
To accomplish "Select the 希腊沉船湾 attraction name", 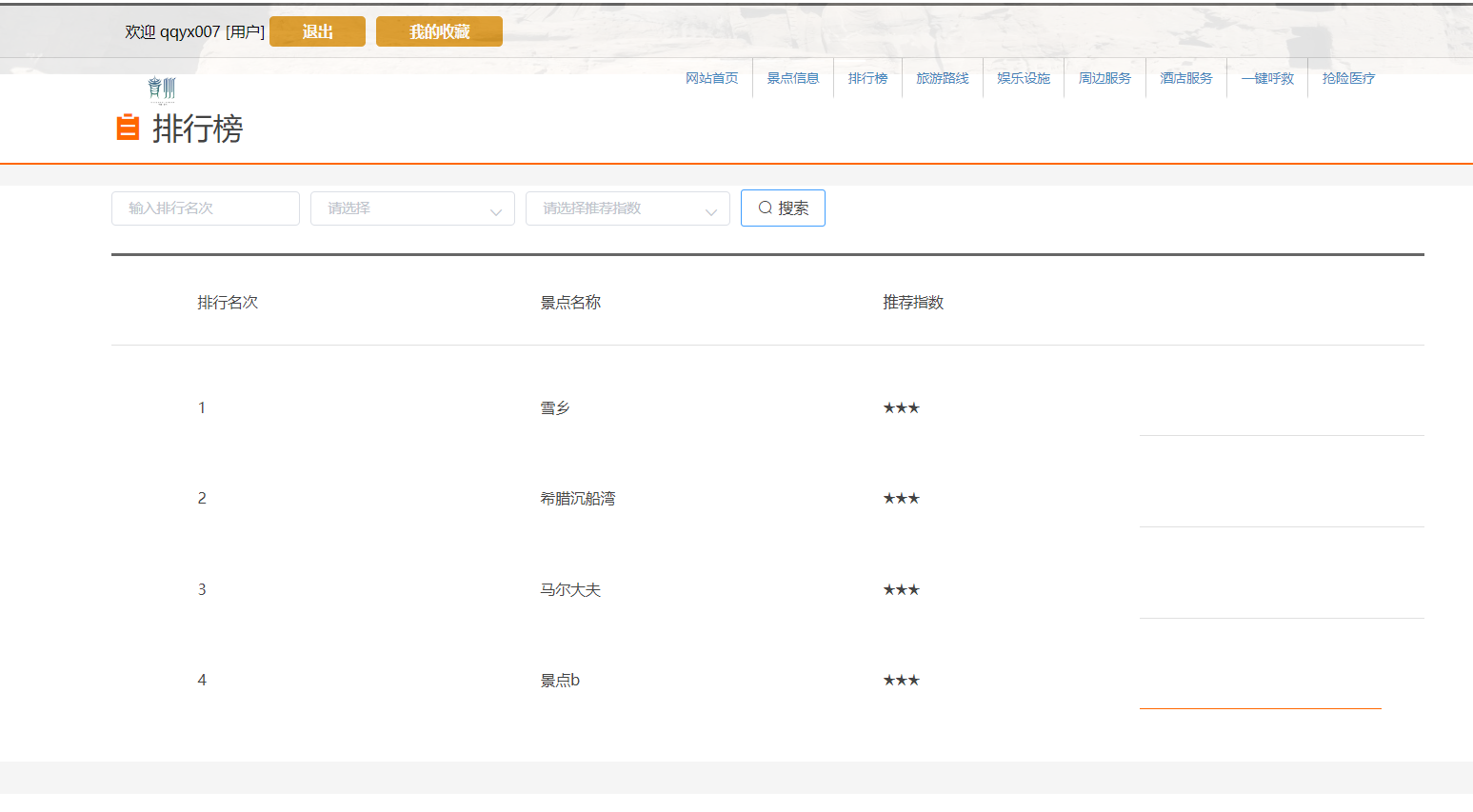I will pos(578,498).
